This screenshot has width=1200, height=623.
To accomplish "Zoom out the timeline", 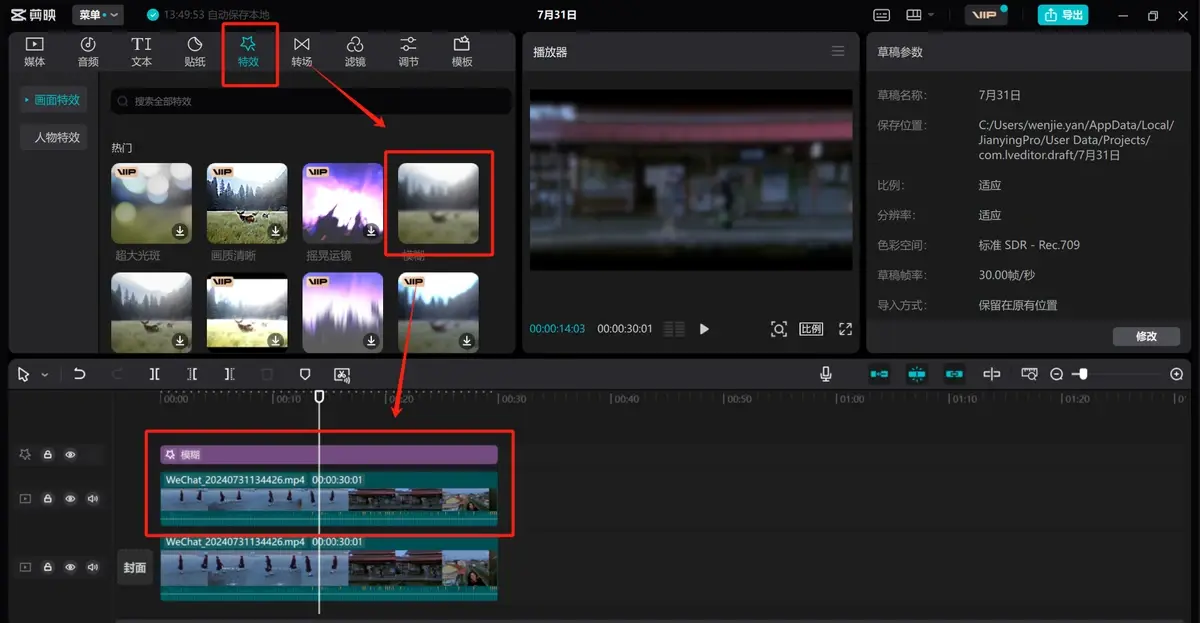I will (1056, 374).
